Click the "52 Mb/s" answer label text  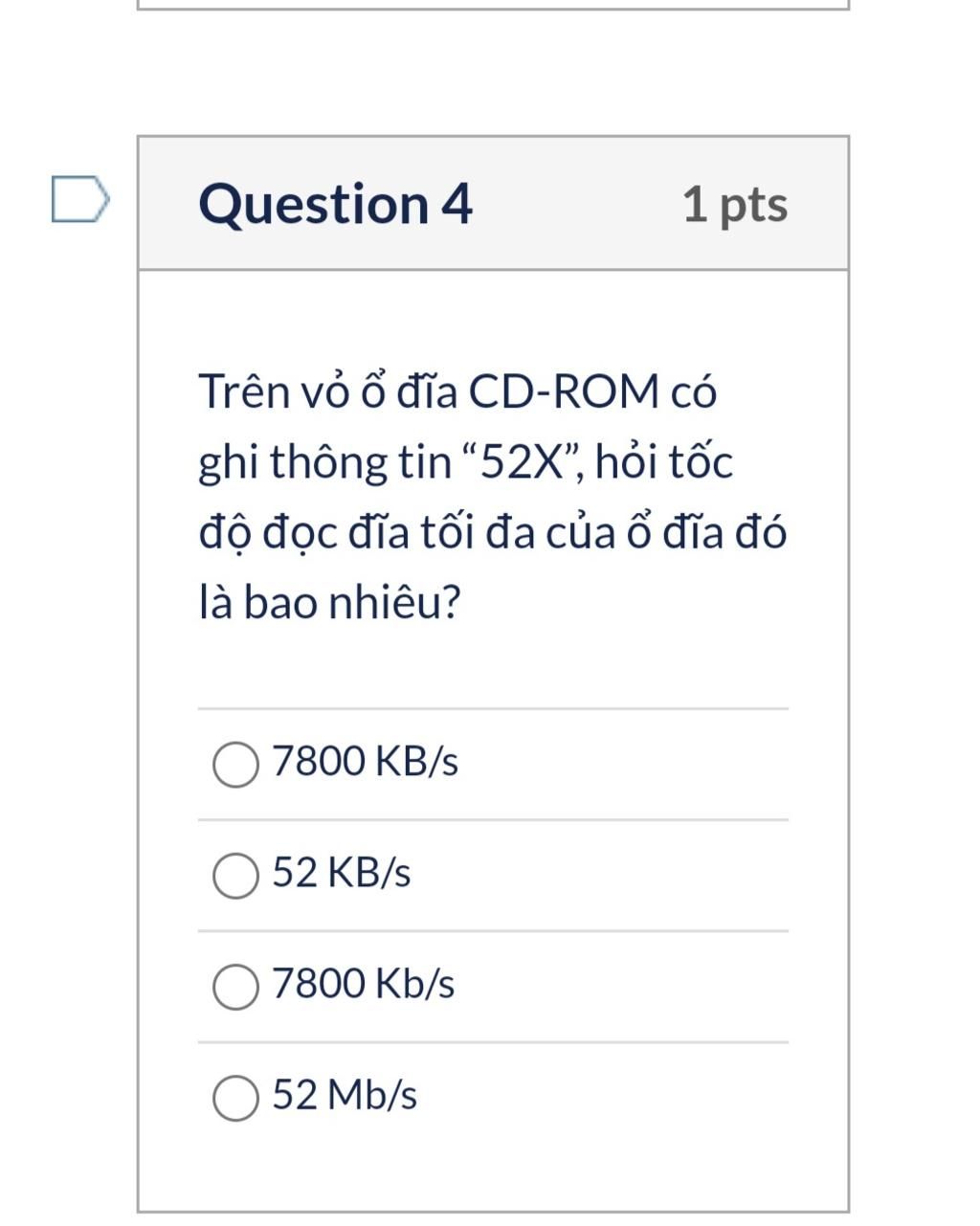tap(345, 1095)
